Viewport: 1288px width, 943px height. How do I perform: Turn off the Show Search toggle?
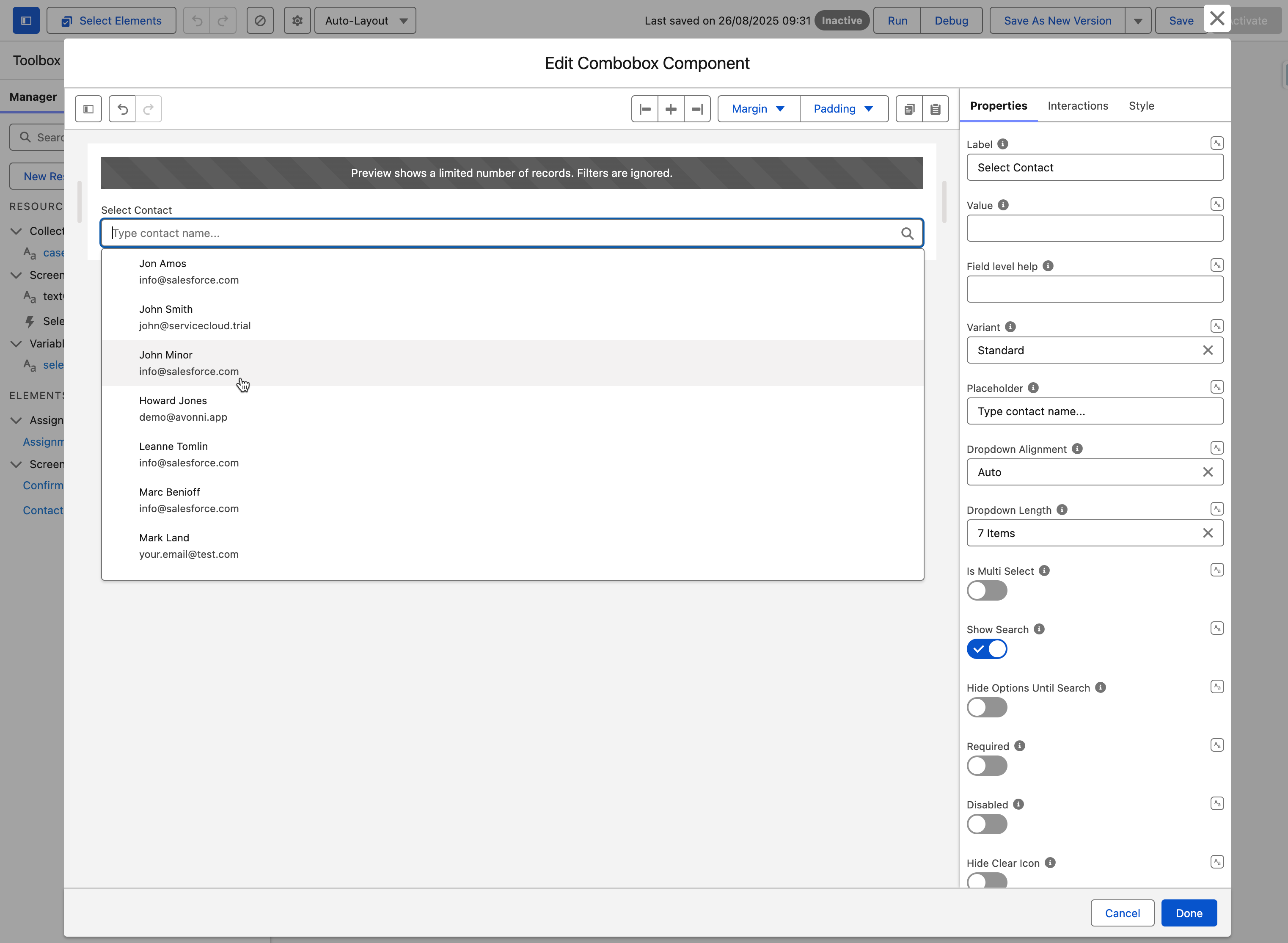[x=987, y=649]
